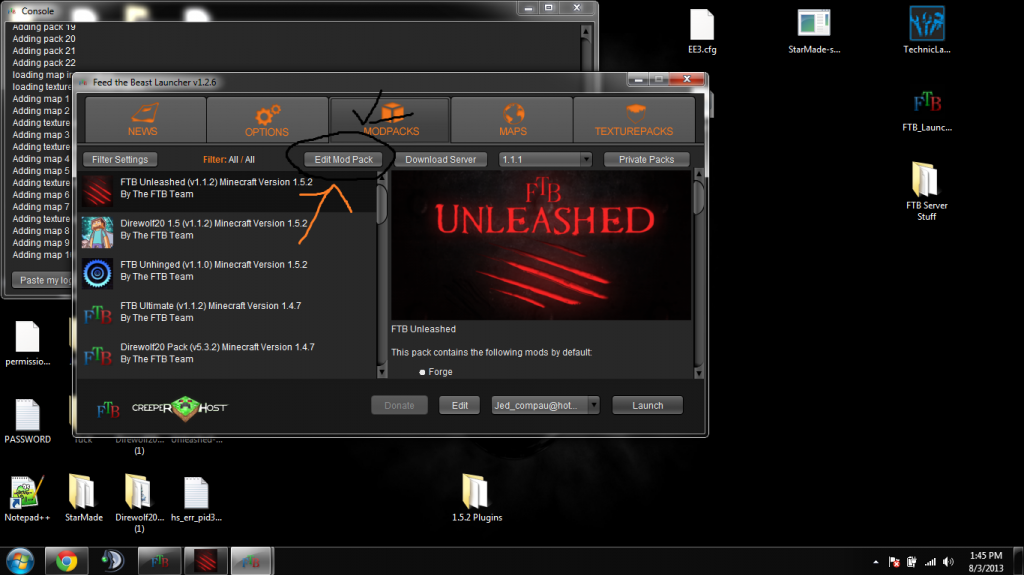Click the CreeperHost logo
The image size is (1024, 575).
pyautogui.click(x=180, y=408)
